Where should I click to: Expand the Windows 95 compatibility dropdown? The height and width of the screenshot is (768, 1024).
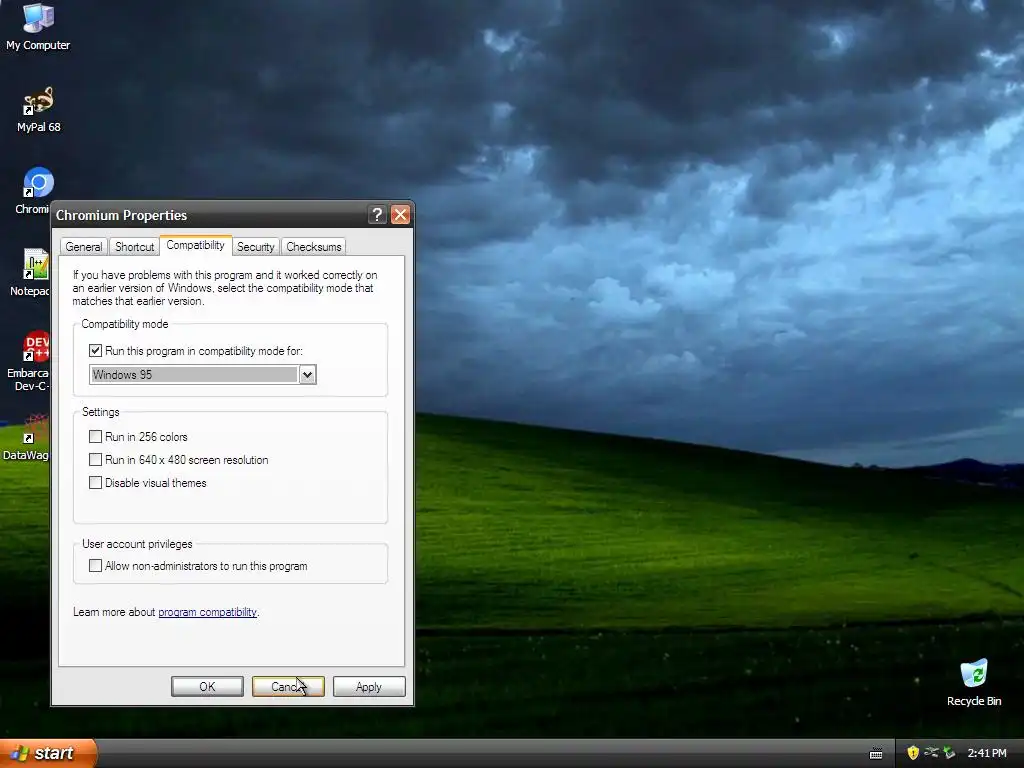[308, 375]
